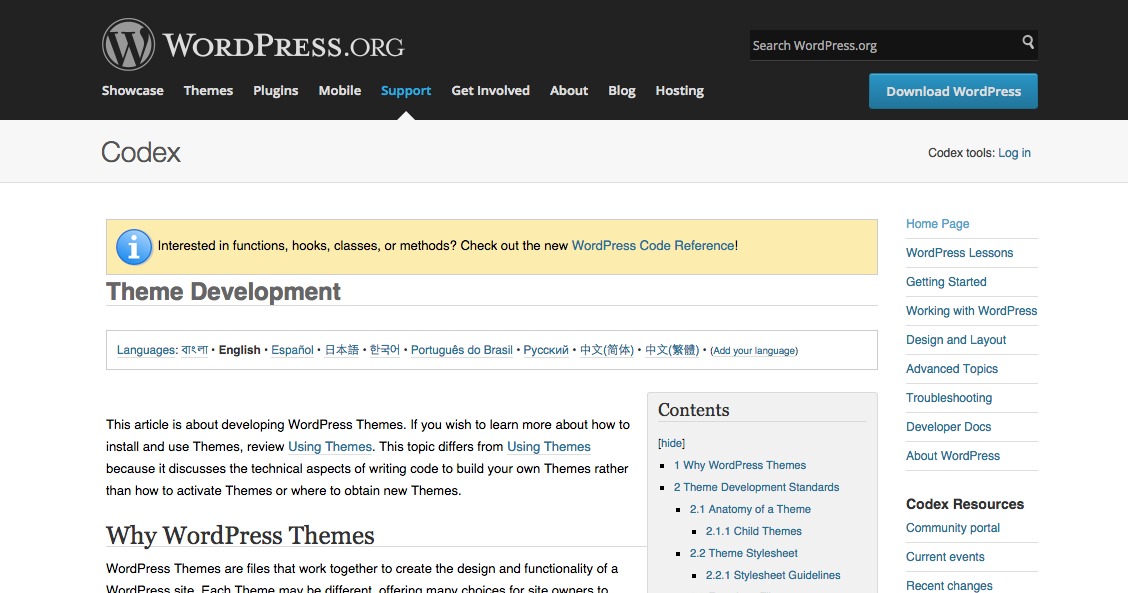Click the search magnifier icon

coord(1028,42)
